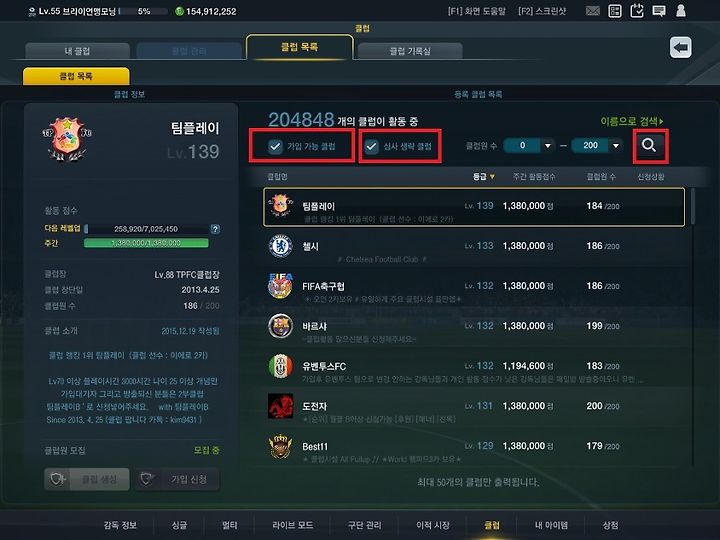720x540 pixels.
Task: Toggle the 심사 생략 클럽 checkbox
Action: (x=371, y=146)
